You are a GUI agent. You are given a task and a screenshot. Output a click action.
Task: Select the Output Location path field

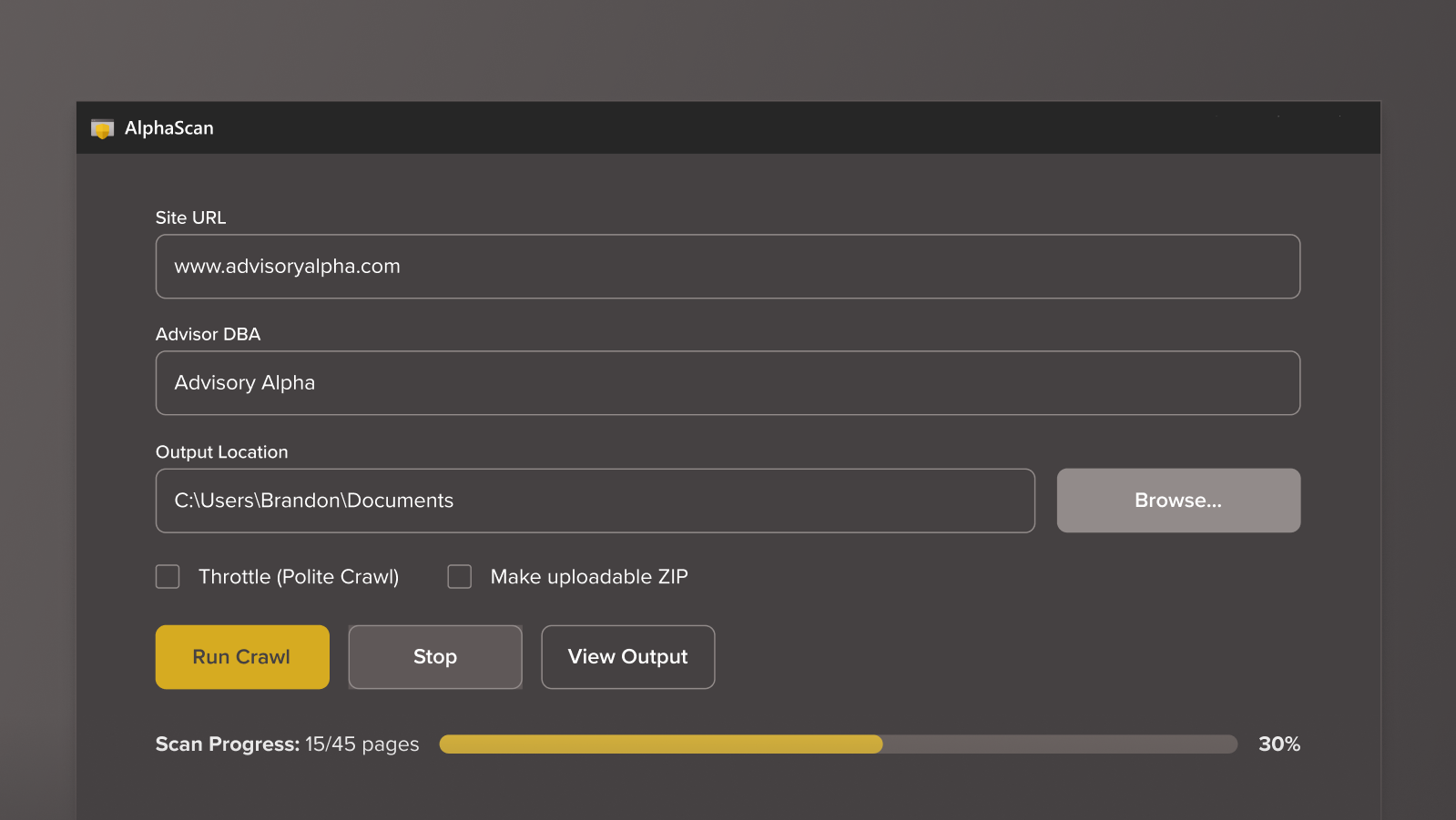595,501
